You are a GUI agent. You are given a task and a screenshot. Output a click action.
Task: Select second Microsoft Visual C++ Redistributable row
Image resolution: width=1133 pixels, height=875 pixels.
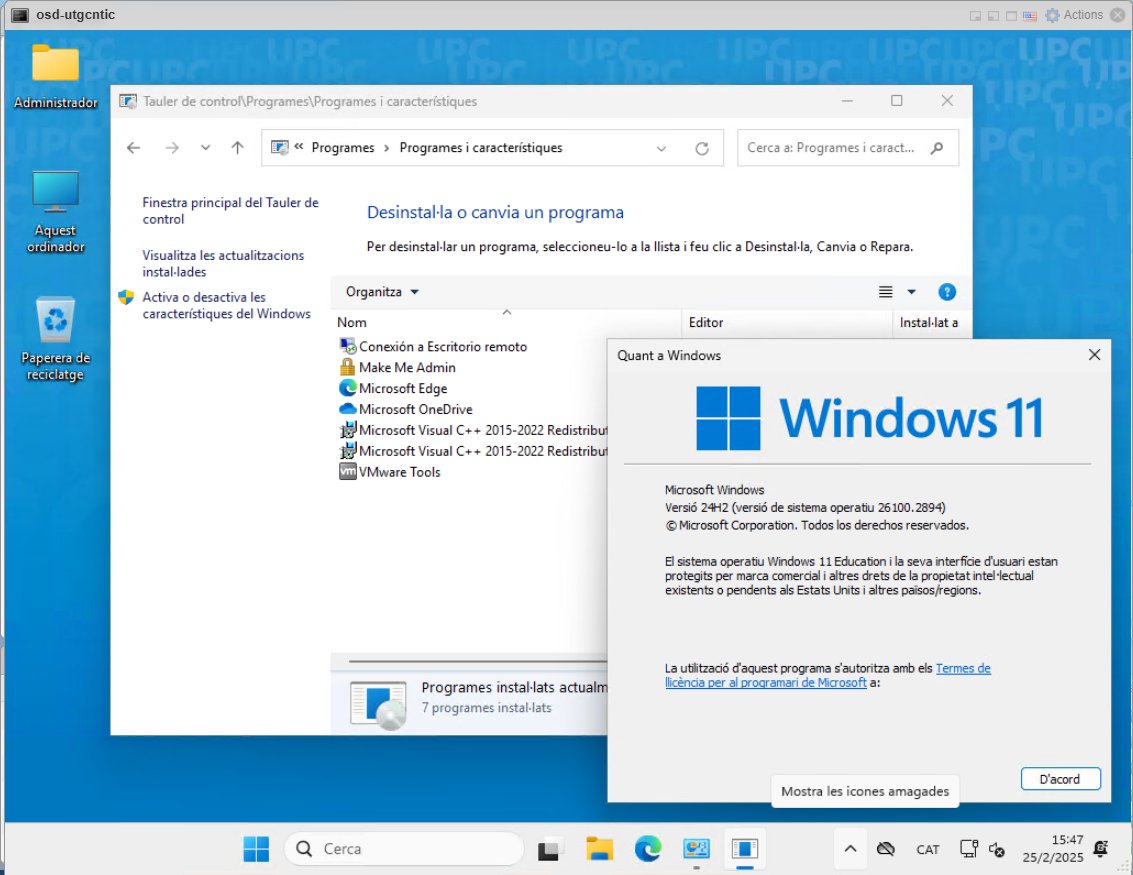click(x=473, y=452)
